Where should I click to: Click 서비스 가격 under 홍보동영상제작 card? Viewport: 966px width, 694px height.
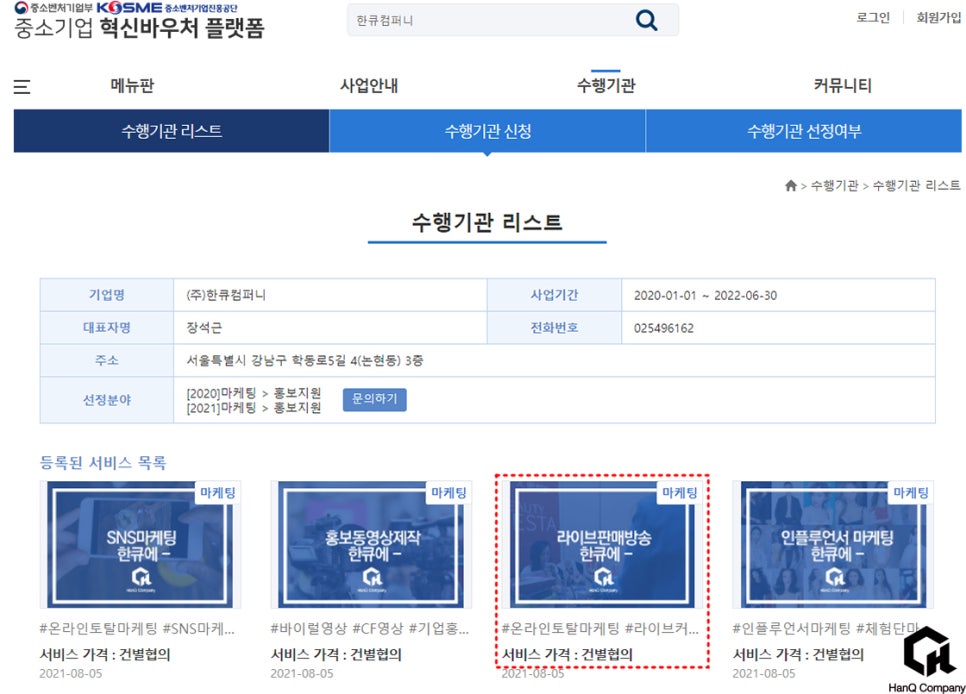click(x=336, y=655)
